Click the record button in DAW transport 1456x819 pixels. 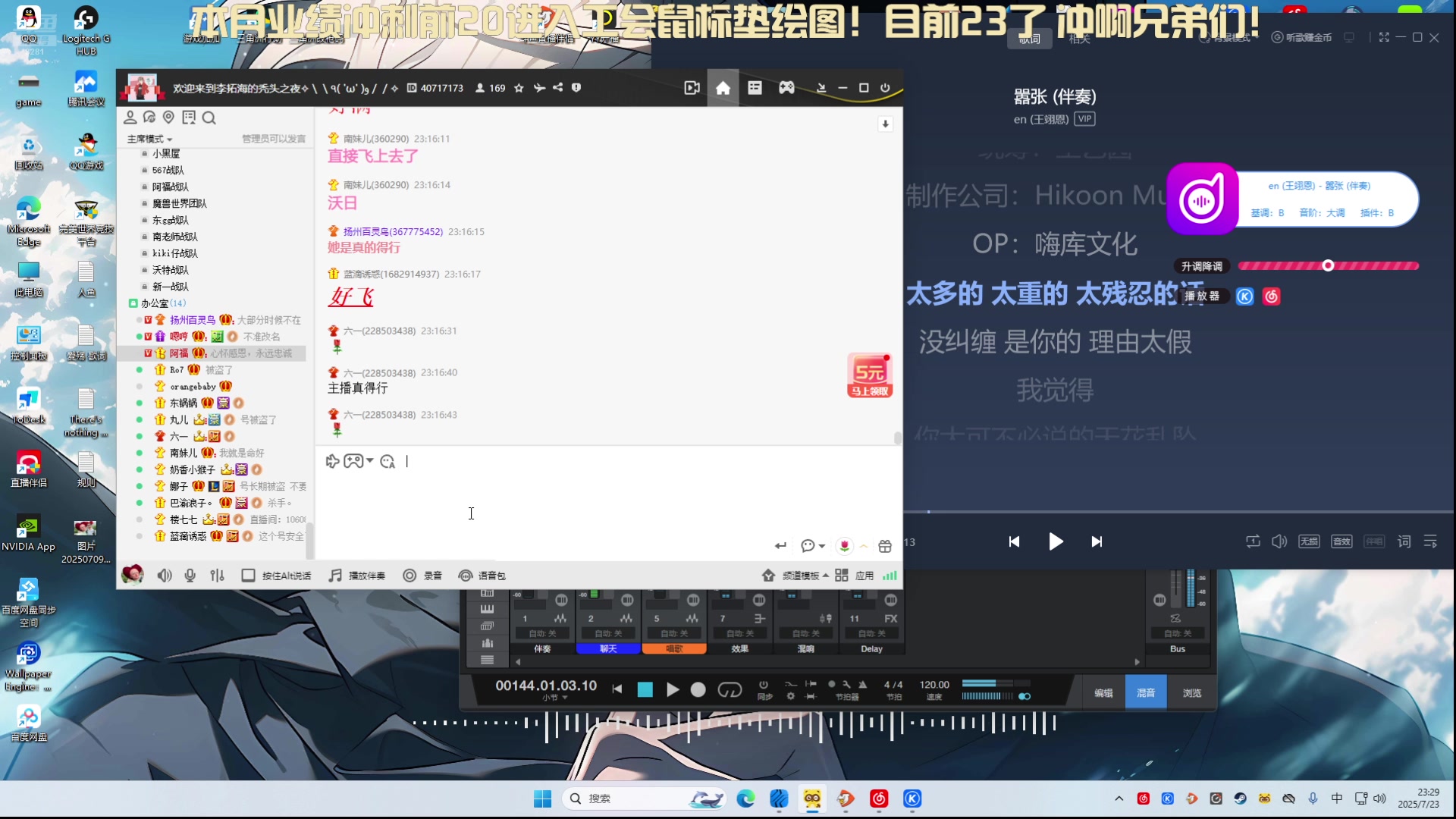698,689
